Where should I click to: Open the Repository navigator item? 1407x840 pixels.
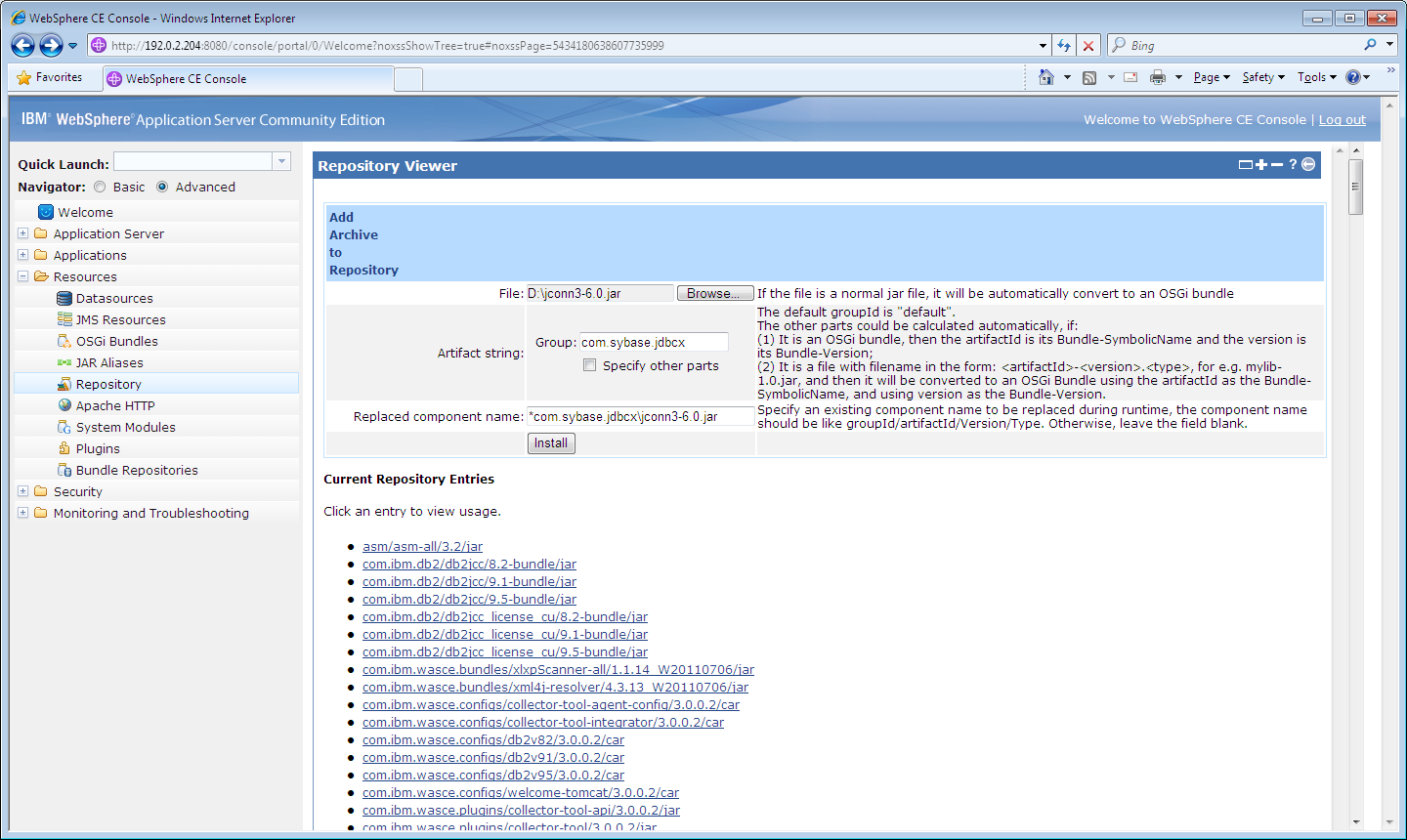[x=108, y=384]
